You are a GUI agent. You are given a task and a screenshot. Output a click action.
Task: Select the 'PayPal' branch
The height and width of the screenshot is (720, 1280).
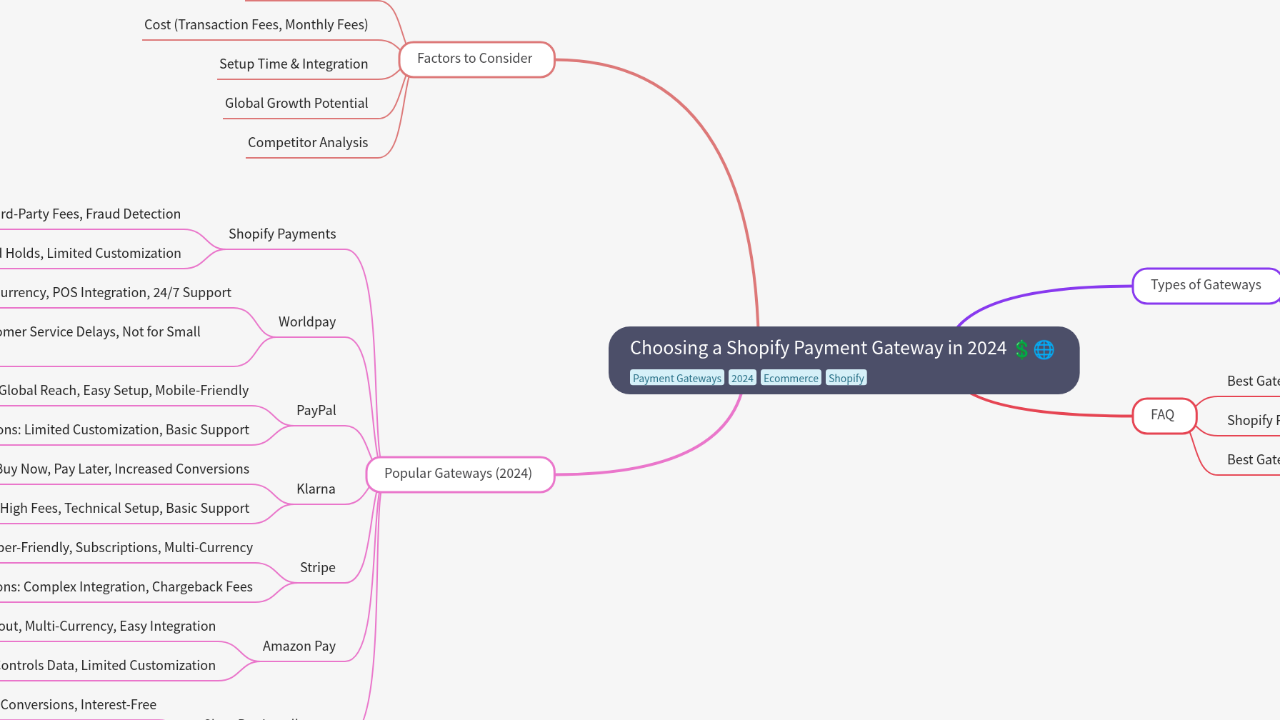316,410
